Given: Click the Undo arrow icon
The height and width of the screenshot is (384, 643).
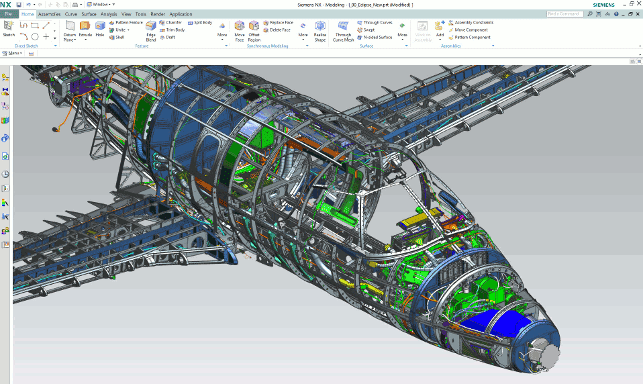Looking at the screenshot, I should click(x=28, y=5).
